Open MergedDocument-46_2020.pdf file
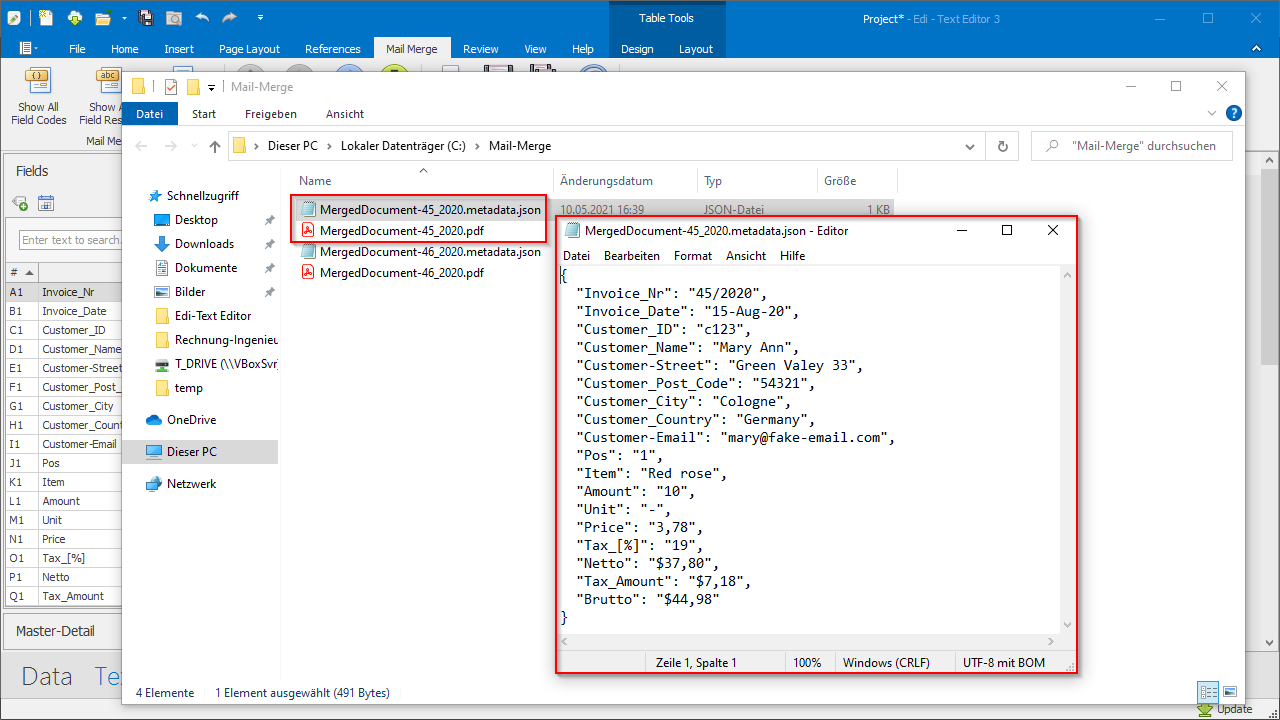This screenshot has width=1280, height=720. (x=401, y=273)
